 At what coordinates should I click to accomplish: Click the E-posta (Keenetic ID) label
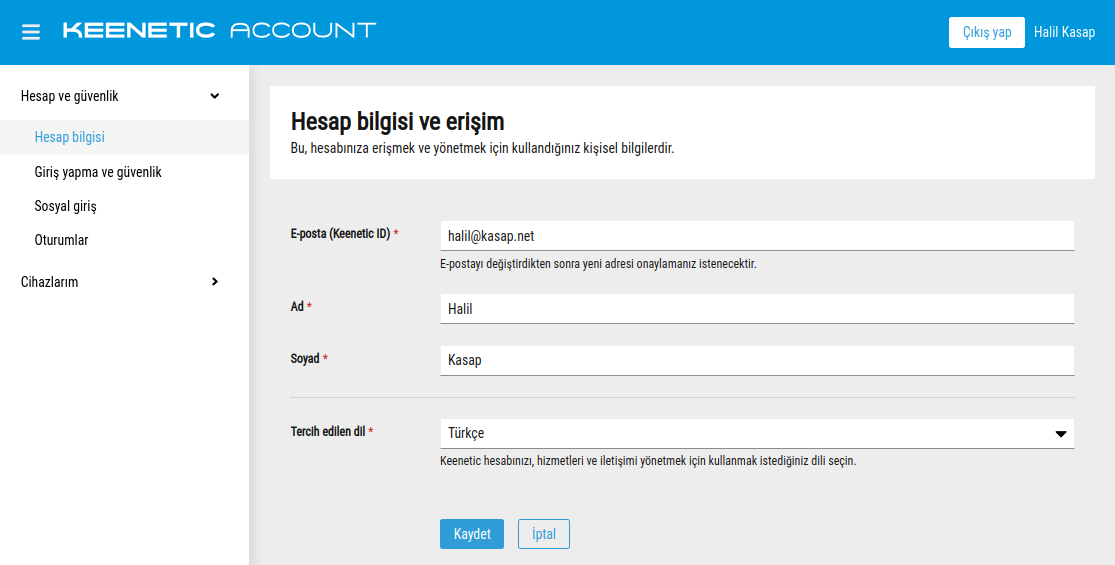click(340, 233)
